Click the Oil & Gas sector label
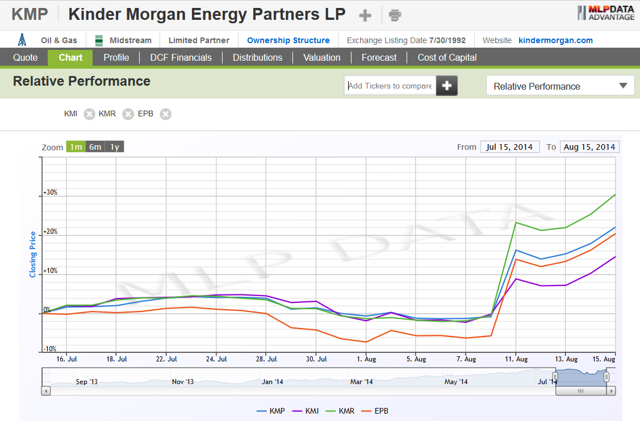This screenshot has height=421, width=640. (59, 40)
